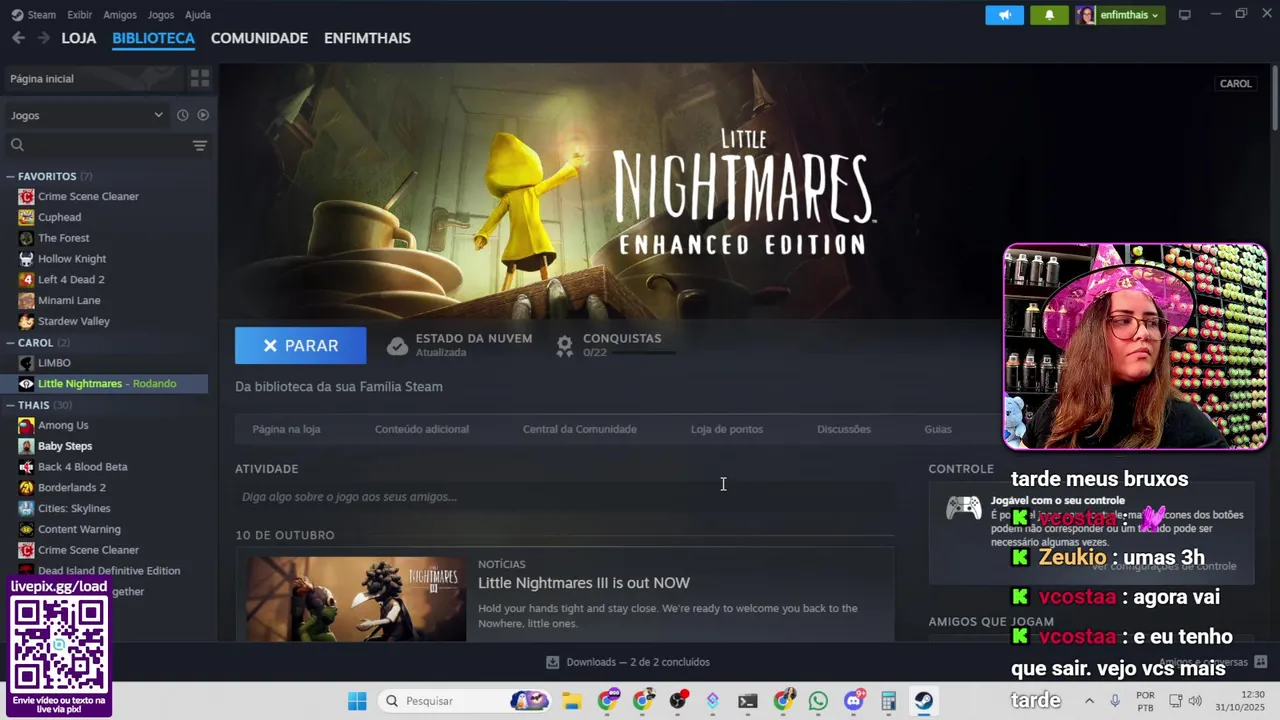1280x720 pixels.
Task: Stop the game with PARAR button
Action: point(300,346)
